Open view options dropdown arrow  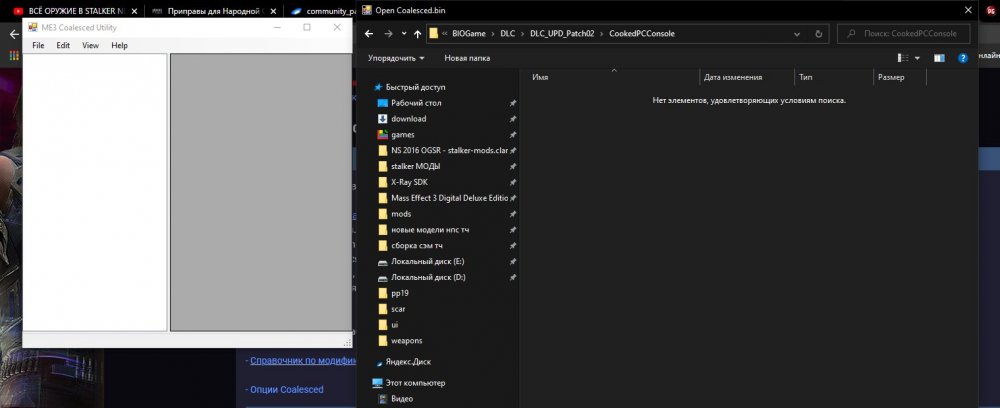(916, 58)
